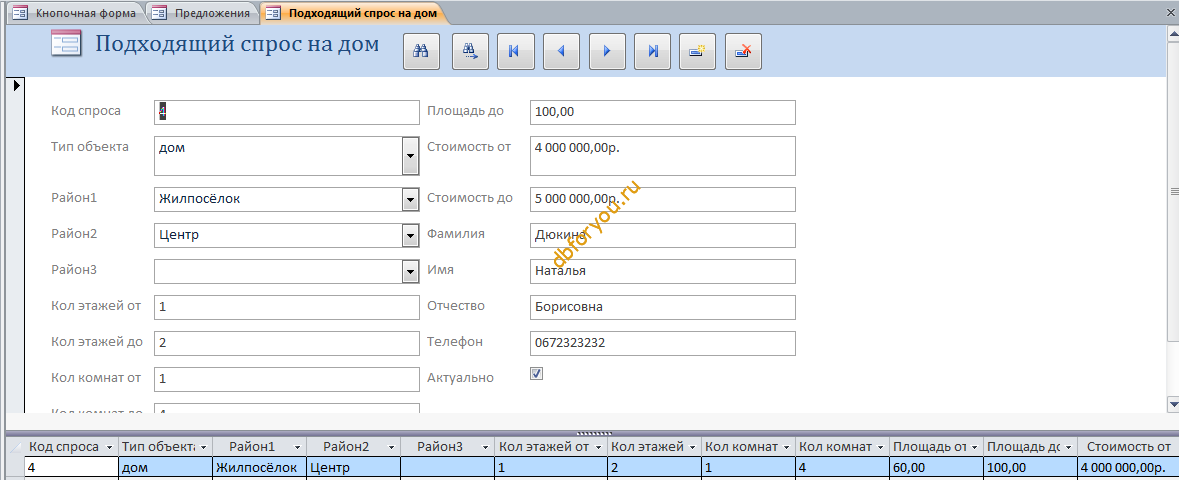Click the vertical scrollbar thumb of the form
Image resolution: width=1179 pixels, height=480 pixels.
1172,192
